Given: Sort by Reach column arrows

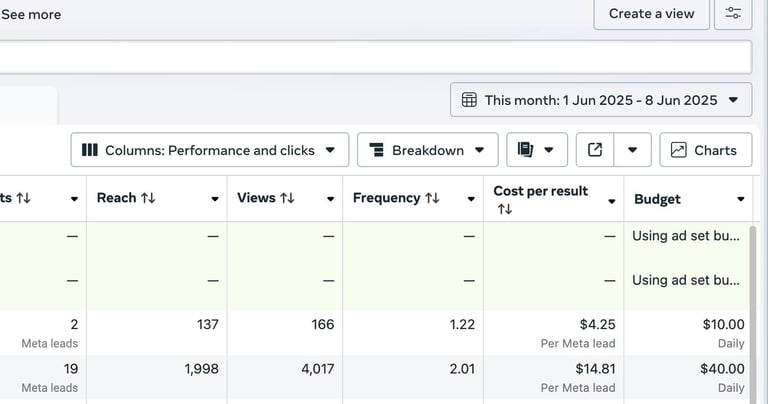Looking at the screenshot, I should 148,198.
